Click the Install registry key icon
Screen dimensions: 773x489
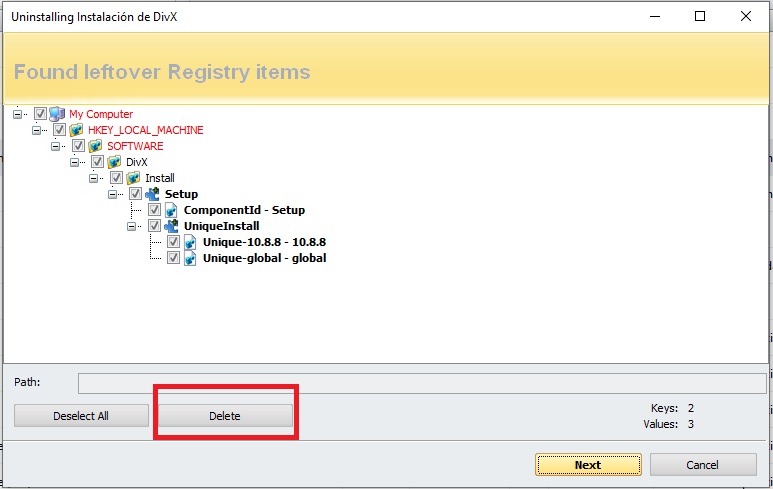pos(133,178)
